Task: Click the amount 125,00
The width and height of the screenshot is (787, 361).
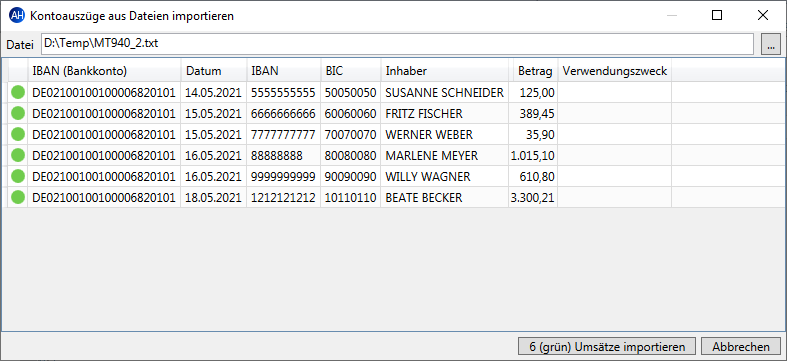Action: point(537,93)
